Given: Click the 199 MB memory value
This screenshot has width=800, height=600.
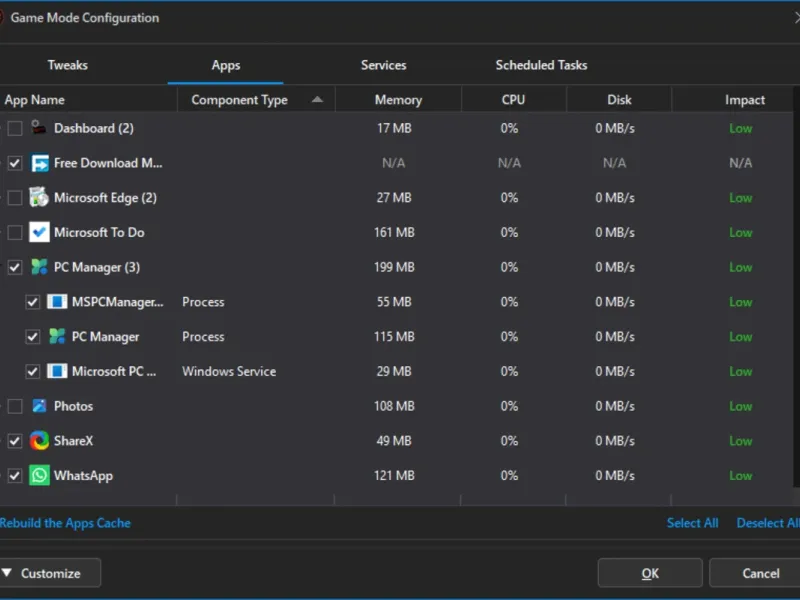Looking at the screenshot, I should pos(394,267).
